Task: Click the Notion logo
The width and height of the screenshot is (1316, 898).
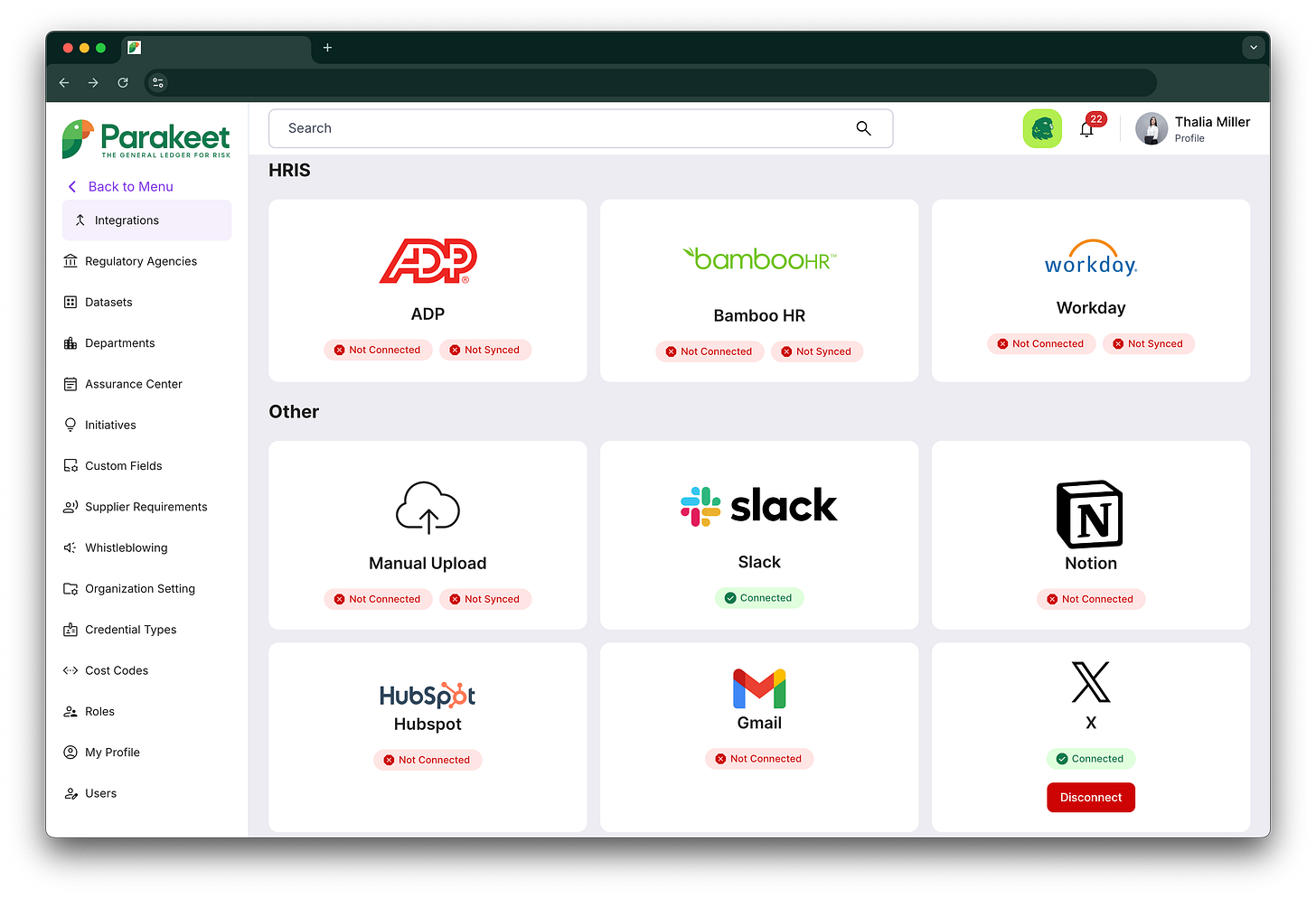Action: pos(1090,514)
